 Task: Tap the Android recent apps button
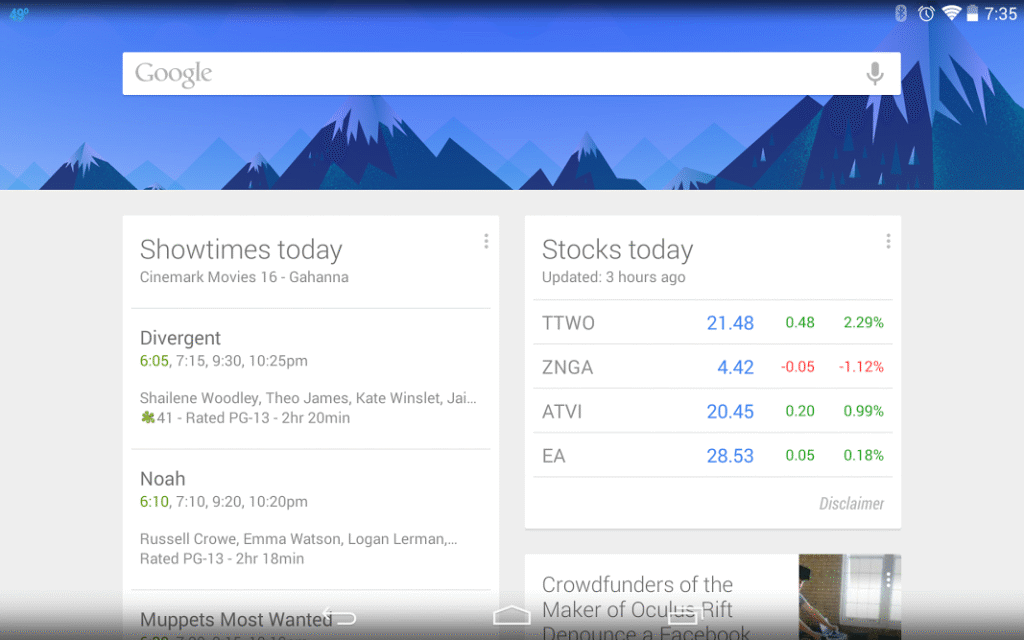click(x=683, y=616)
